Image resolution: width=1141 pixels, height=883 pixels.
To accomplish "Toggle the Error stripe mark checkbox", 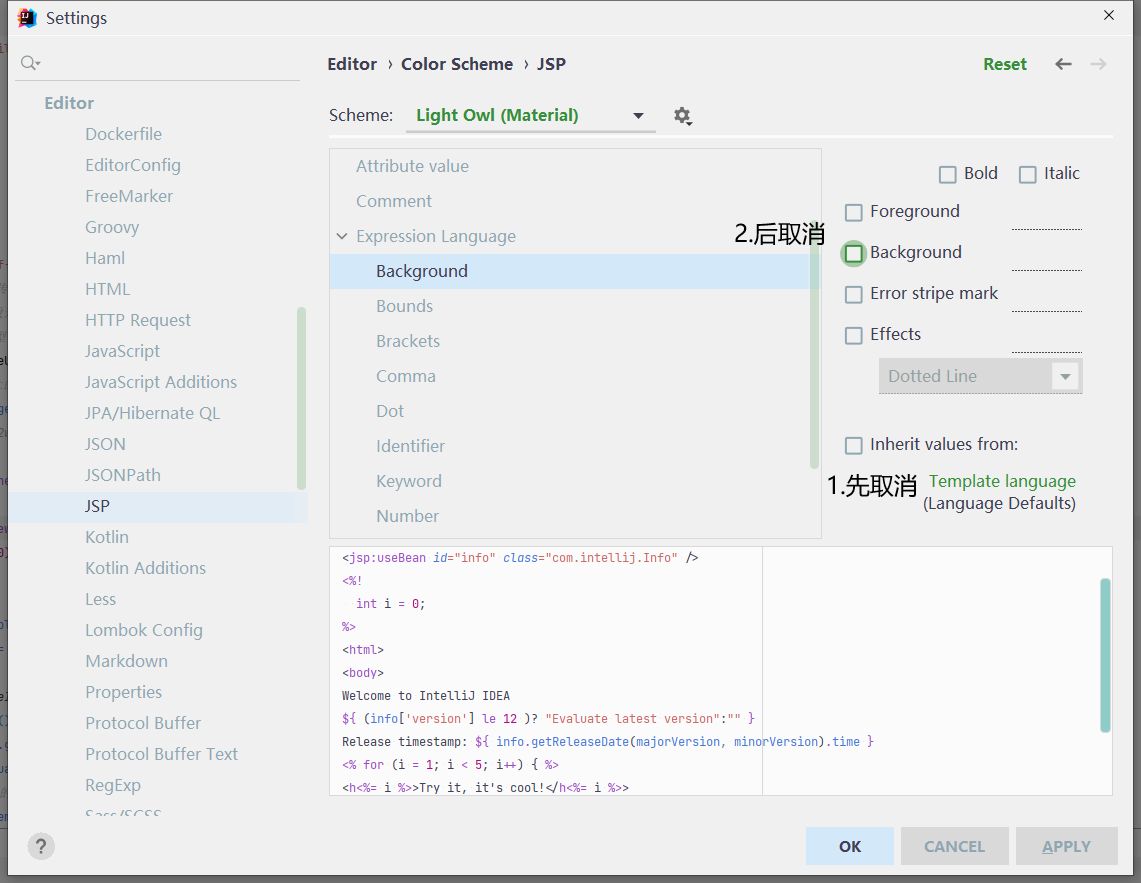I will click(x=854, y=294).
